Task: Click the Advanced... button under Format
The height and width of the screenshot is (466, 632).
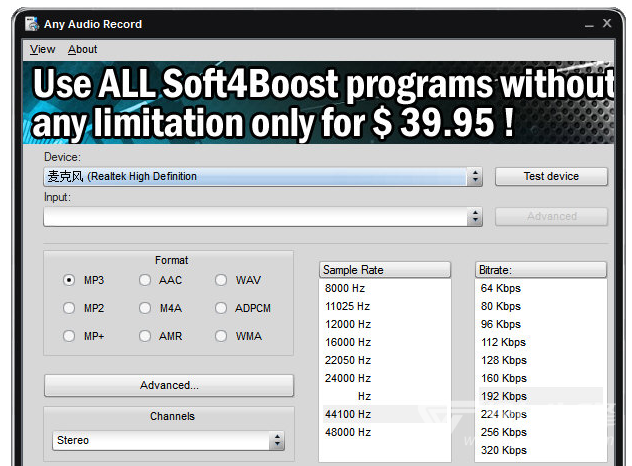Action: 169,385
